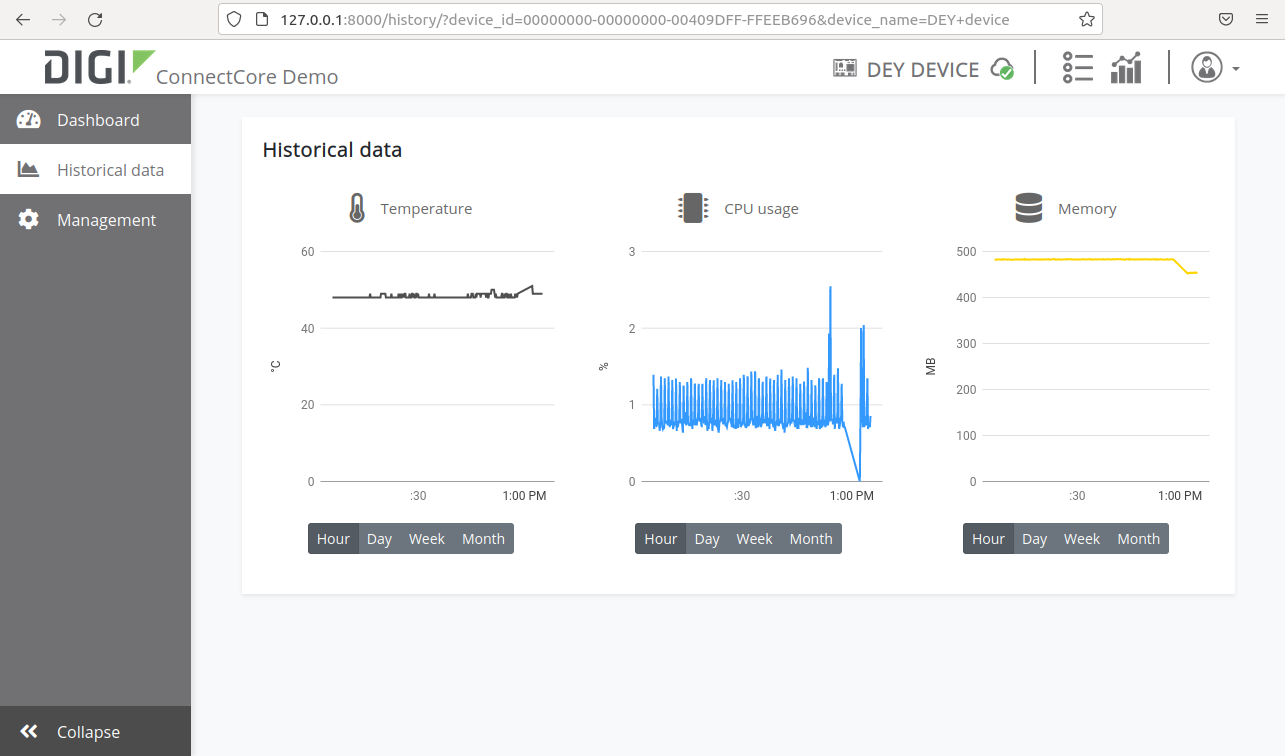Image resolution: width=1285 pixels, height=756 pixels.
Task: Click the DEY DEVICE name in header
Action: 923,69
